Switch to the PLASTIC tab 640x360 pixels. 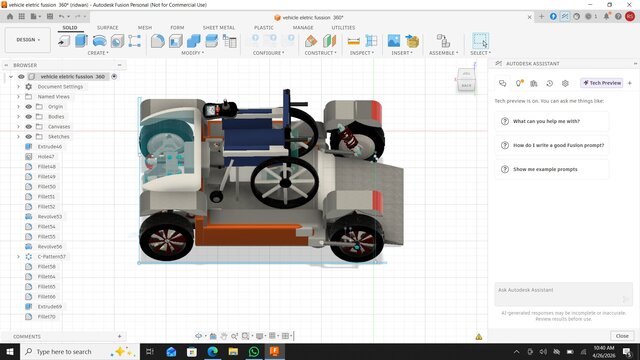pyautogui.click(x=264, y=28)
